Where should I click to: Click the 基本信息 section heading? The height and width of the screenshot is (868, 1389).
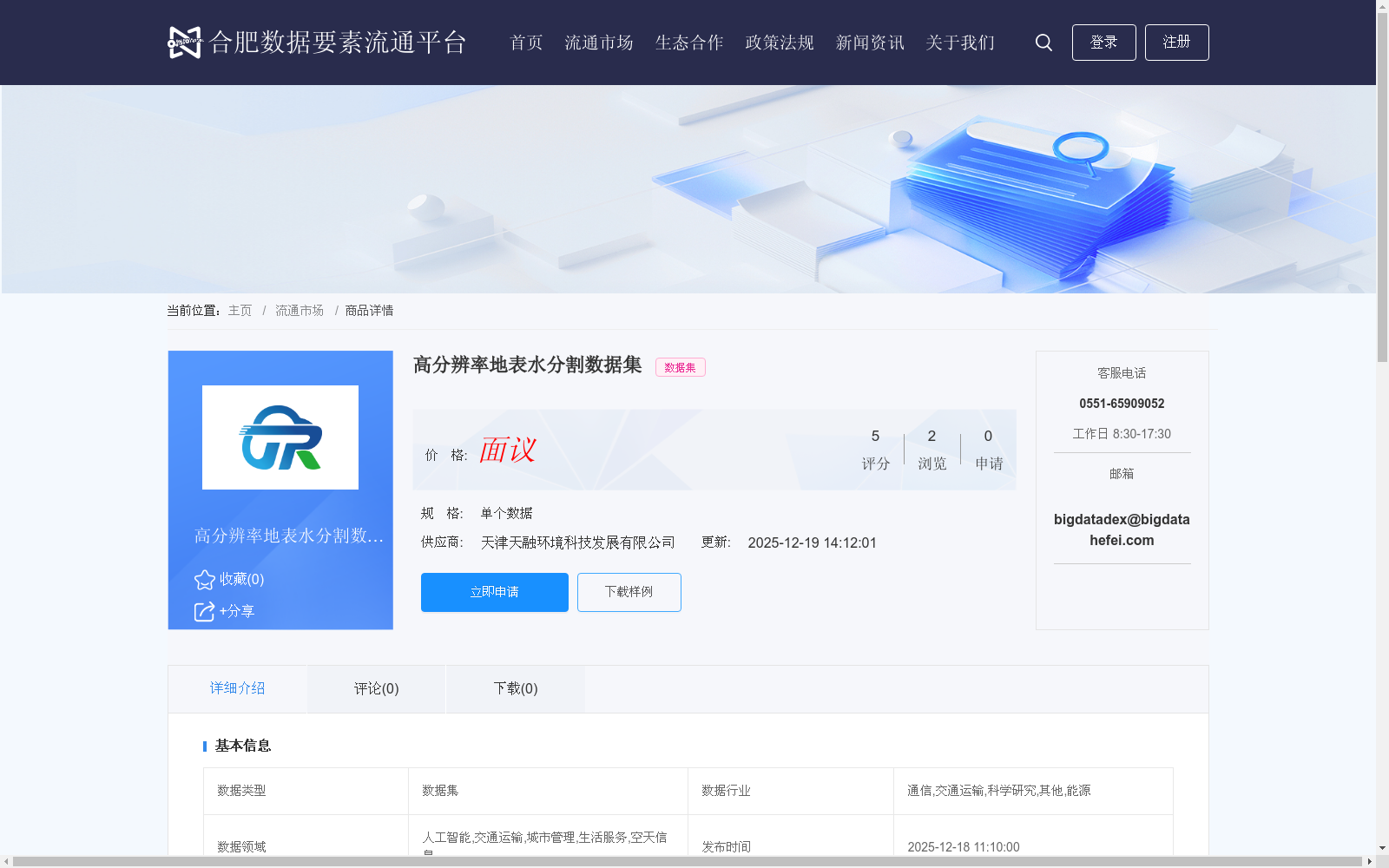tap(243, 746)
